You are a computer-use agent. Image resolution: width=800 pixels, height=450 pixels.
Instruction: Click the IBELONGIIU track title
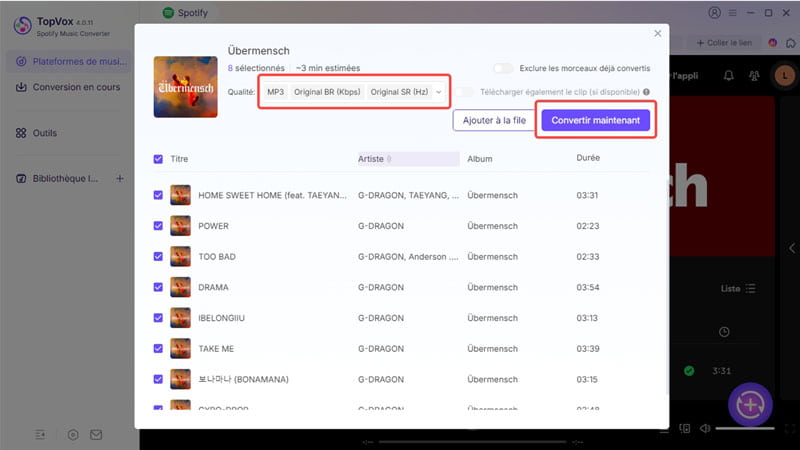click(x=221, y=318)
